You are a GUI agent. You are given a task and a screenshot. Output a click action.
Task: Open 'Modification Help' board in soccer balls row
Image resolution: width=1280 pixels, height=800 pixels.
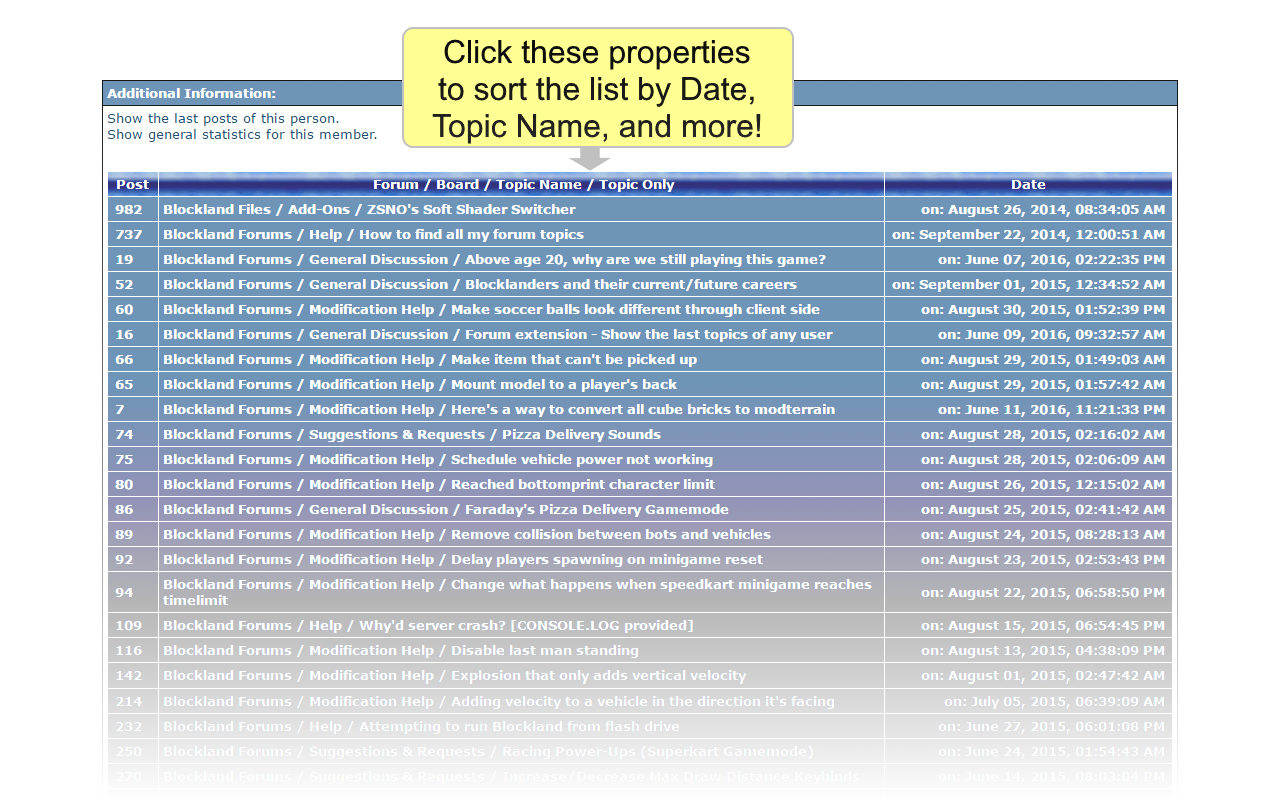coord(371,309)
